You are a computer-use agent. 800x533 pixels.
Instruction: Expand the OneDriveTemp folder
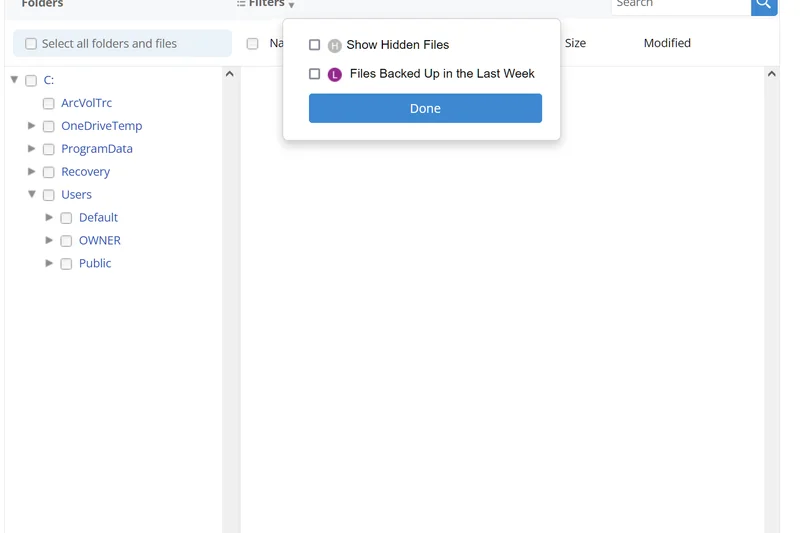32,126
